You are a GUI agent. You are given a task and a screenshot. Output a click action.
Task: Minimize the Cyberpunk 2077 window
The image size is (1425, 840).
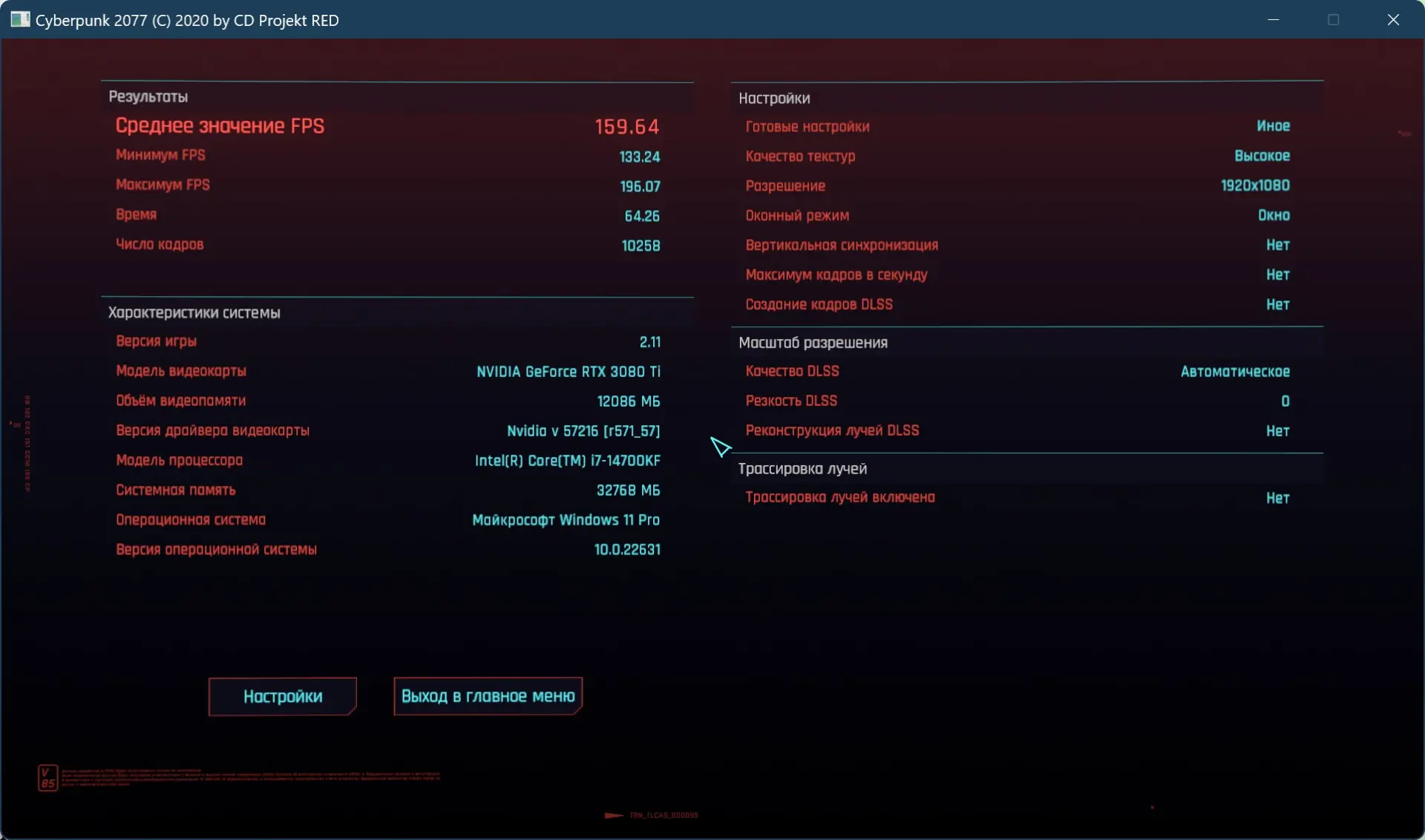[x=1274, y=20]
